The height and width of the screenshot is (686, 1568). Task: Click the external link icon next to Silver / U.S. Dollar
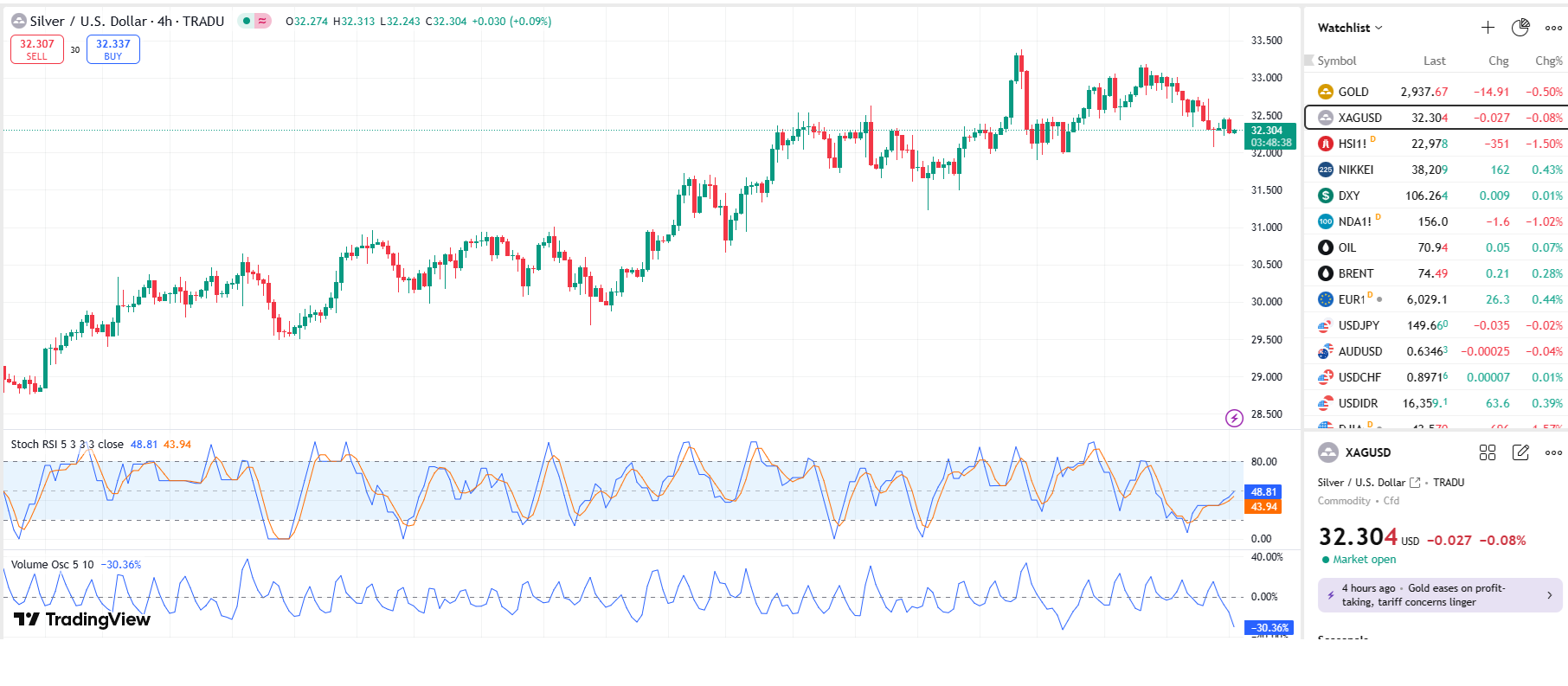(x=1415, y=483)
